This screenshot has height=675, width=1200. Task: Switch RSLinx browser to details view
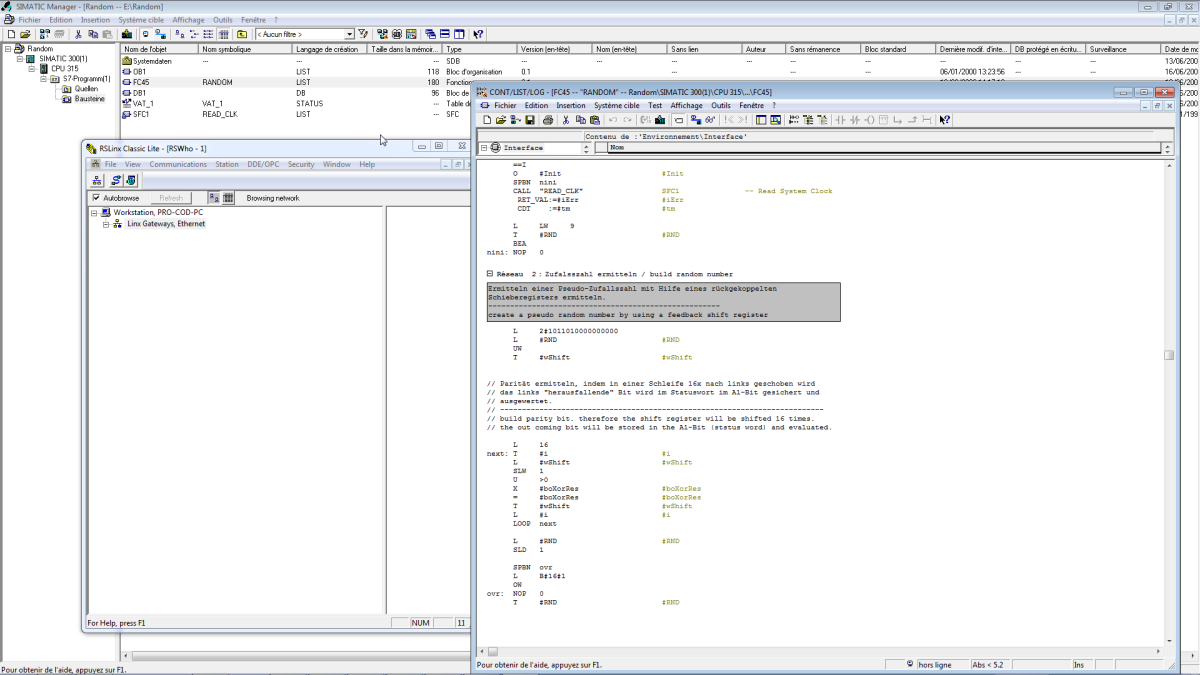tap(228, 198)
